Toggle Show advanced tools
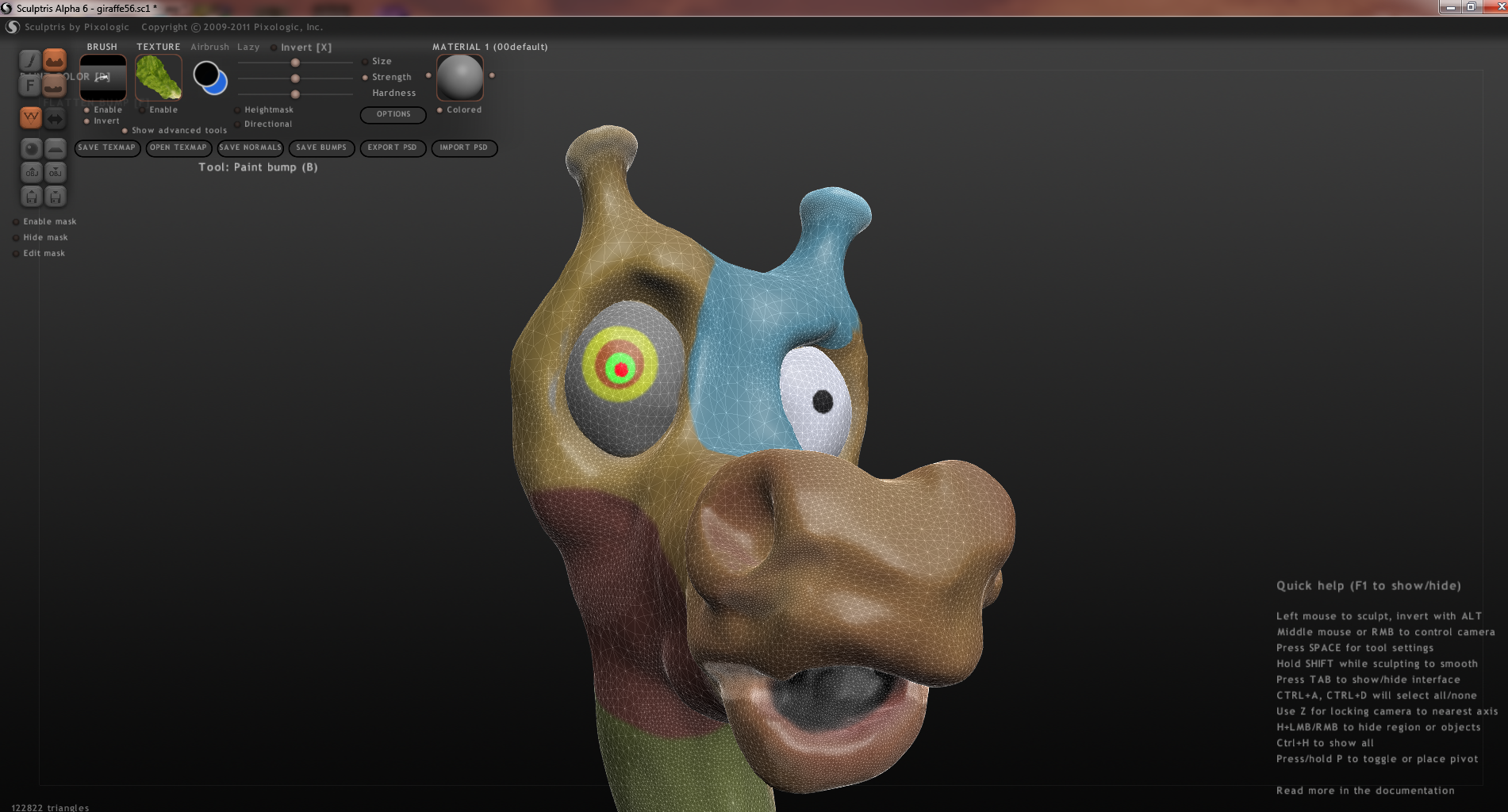 click(x=175, y=131)
